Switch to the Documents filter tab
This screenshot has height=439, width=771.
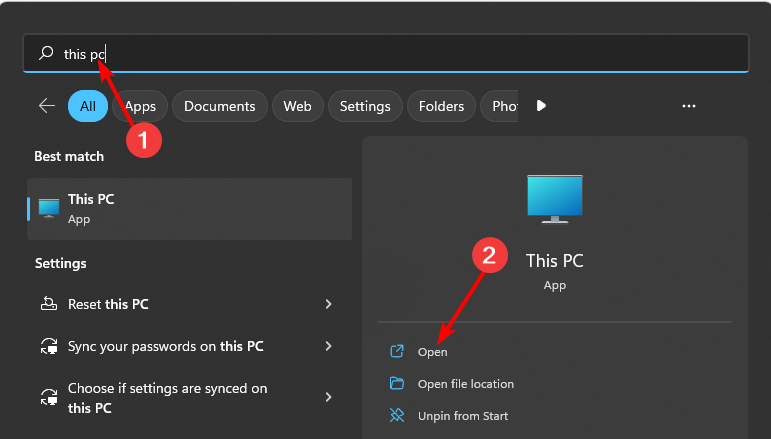[220, 106]
